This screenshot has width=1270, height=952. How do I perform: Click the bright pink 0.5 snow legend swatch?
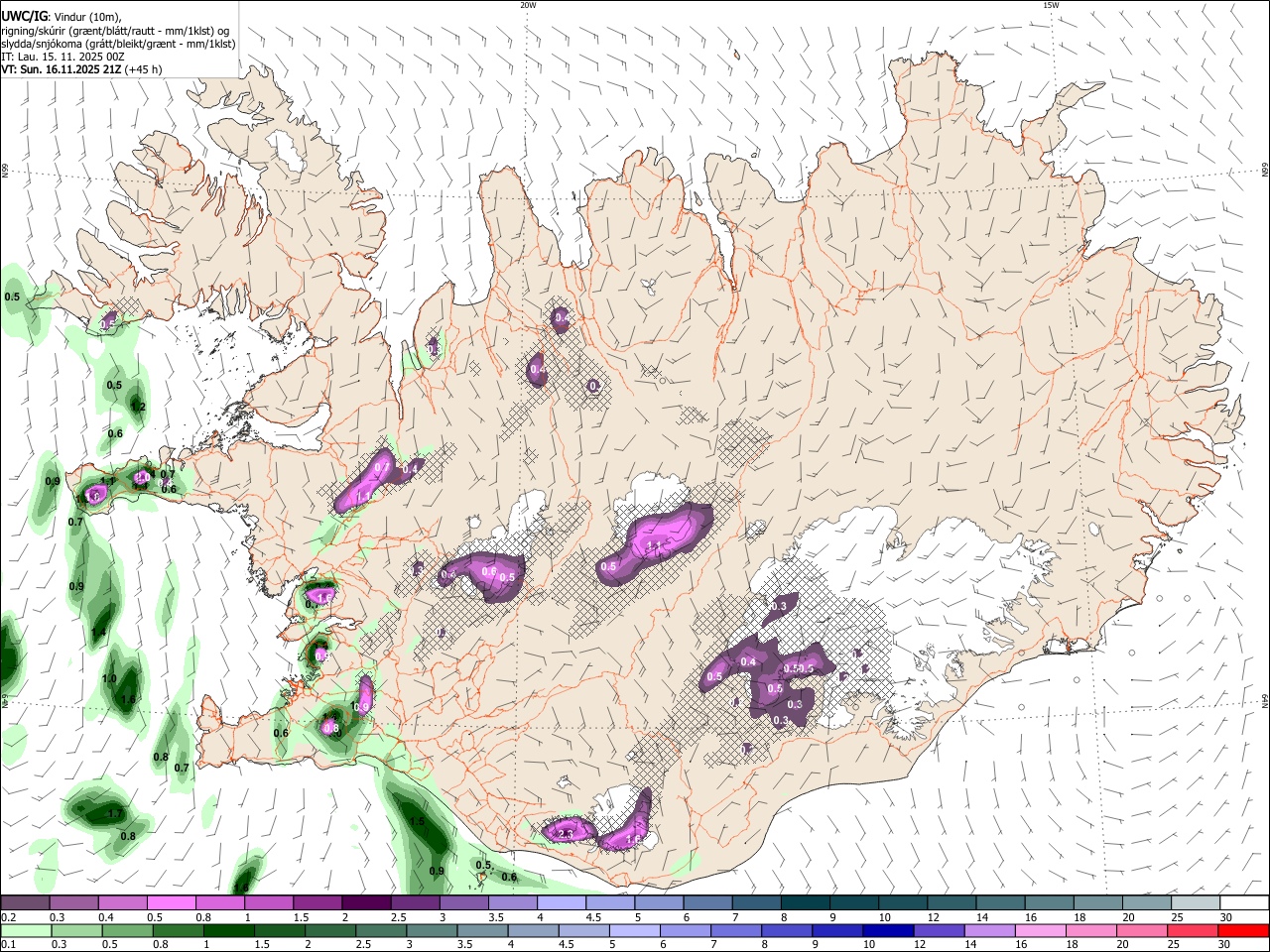coord(171,902)
